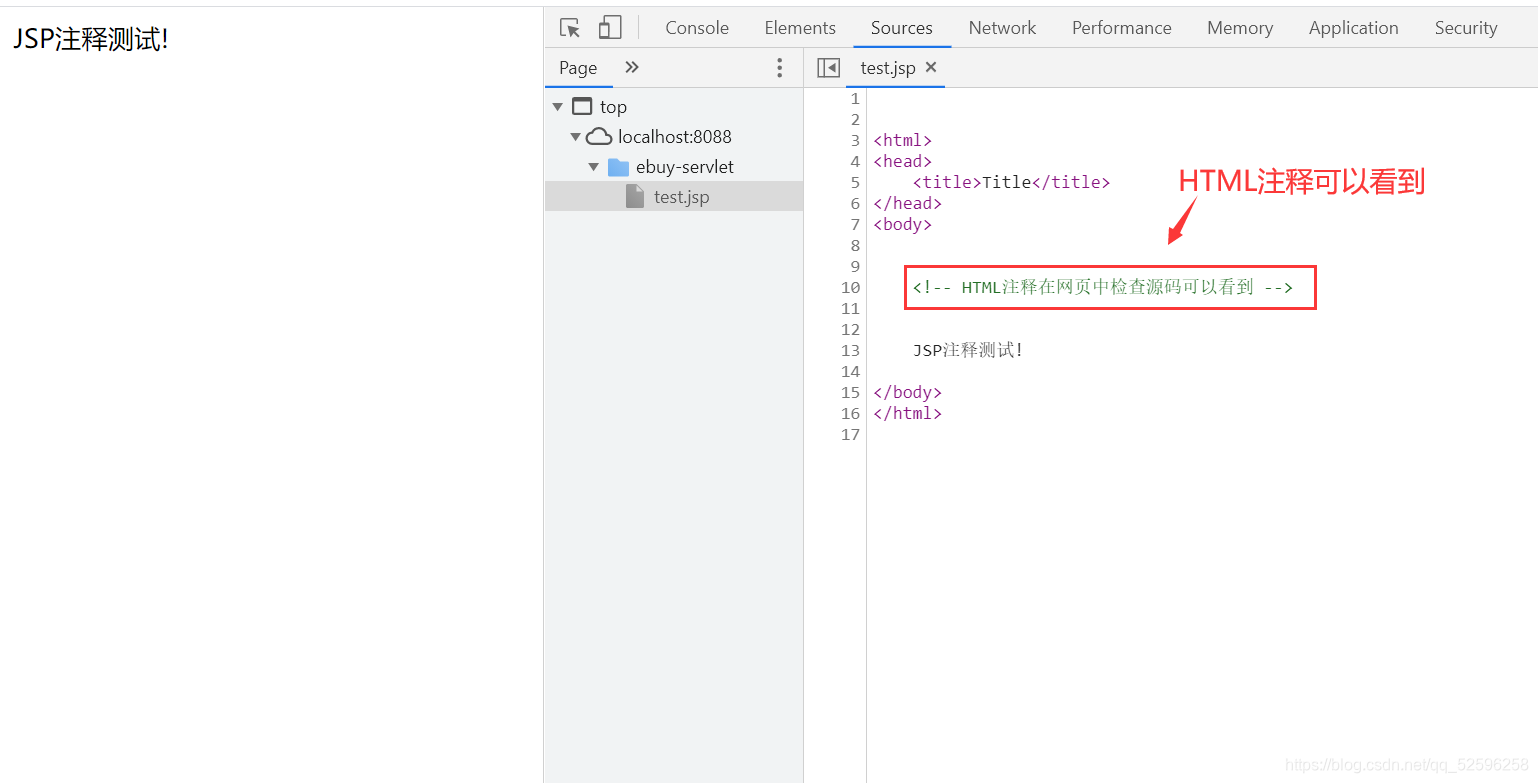Click the ebuy-servlet folder icon
The height and width of the screenshot is (783, 1538).
pos(618,167)
